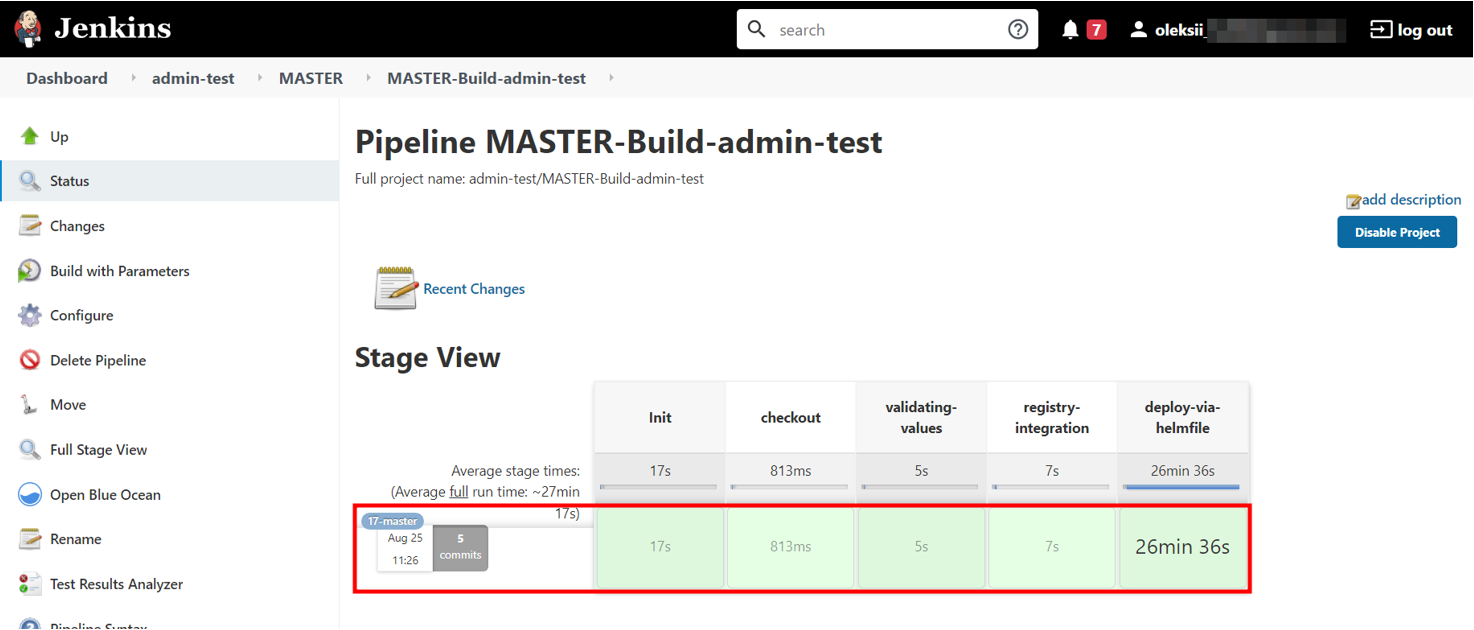Select Delete Pipeline in sidebar
Image resolution: width=1474 pixels, height=630 pixels.
pos(98,360)
